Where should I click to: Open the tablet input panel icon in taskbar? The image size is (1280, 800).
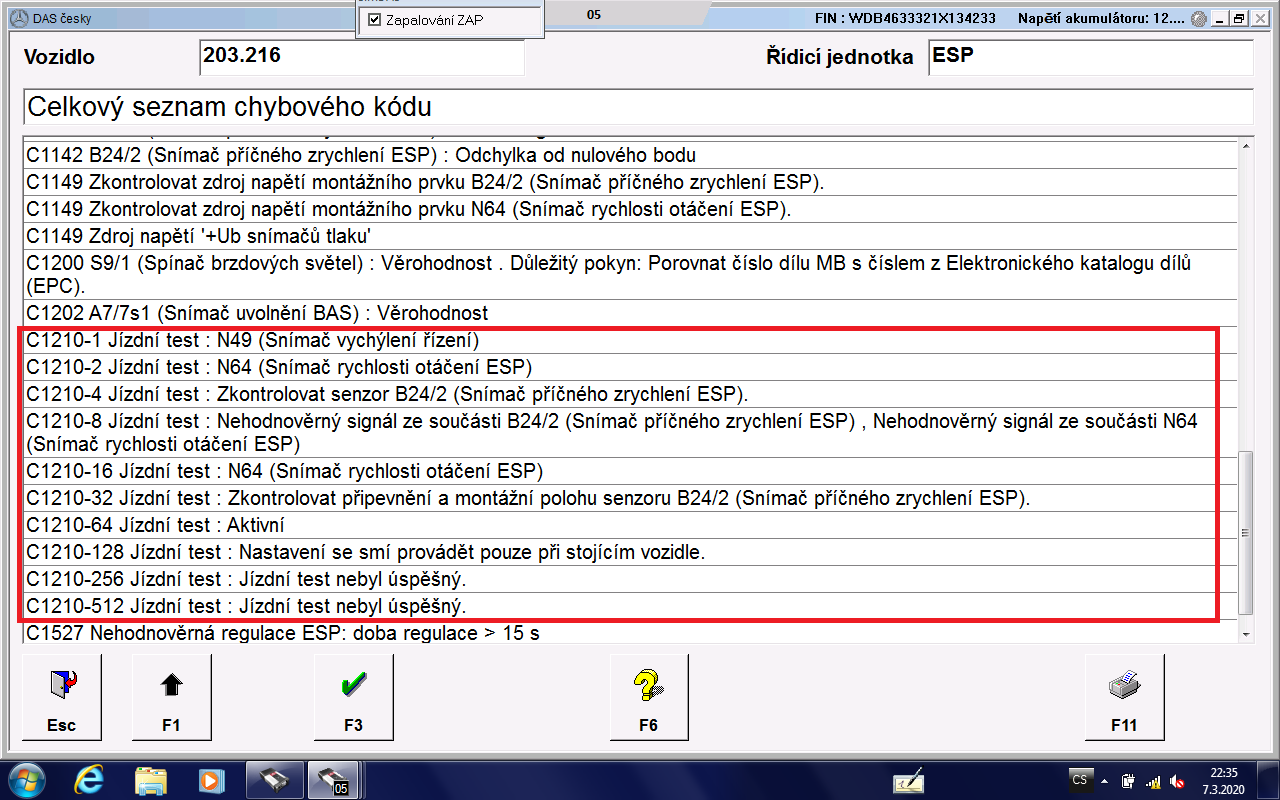(x=908, y=779)
